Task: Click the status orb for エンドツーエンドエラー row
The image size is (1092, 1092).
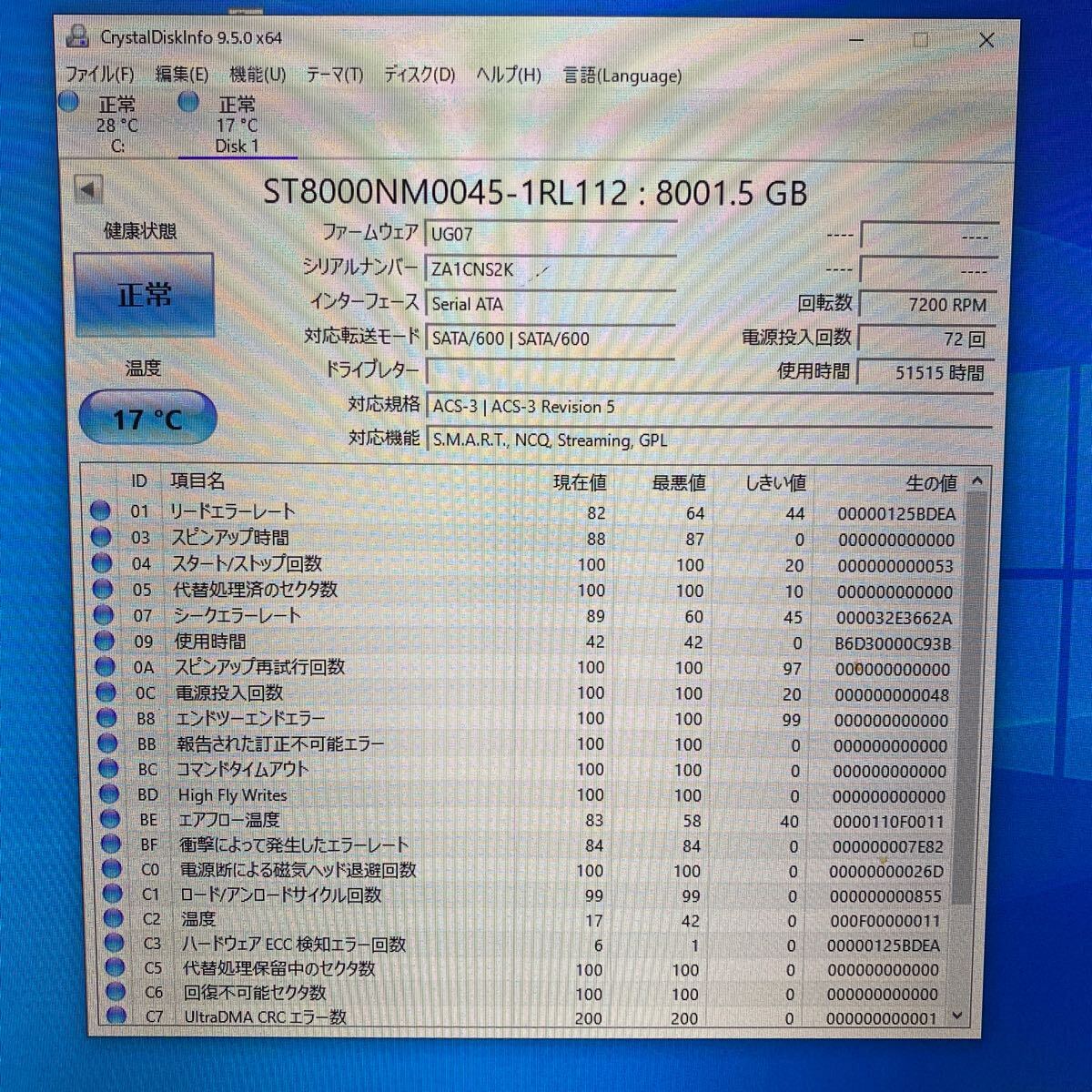Action: click(x=107, y=718)
